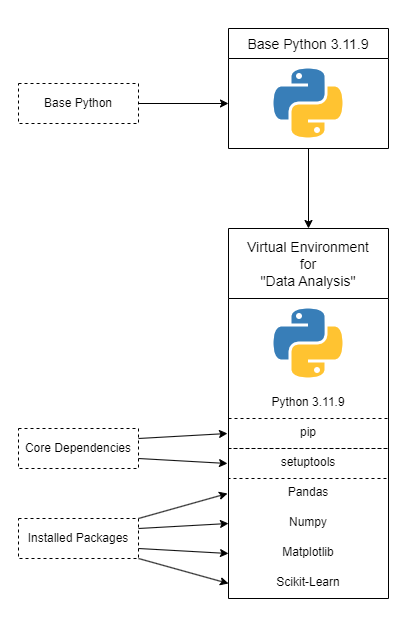Viewport: 408px width, 631px height.
Task: Select the 'Base Python 3.11.9' header
Action: [308, 44]
